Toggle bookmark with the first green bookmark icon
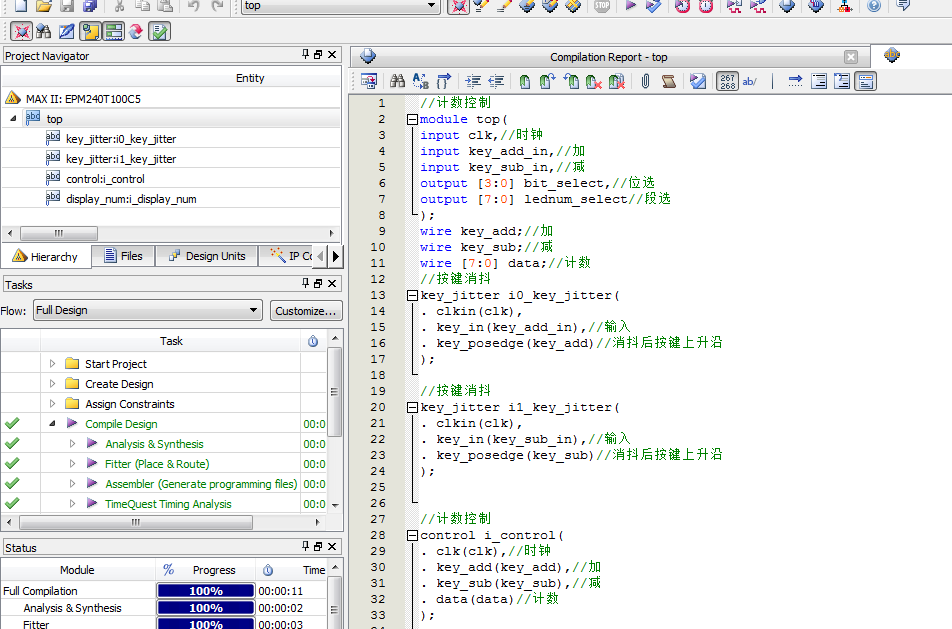Screen dimensions: 952x629 525,81
